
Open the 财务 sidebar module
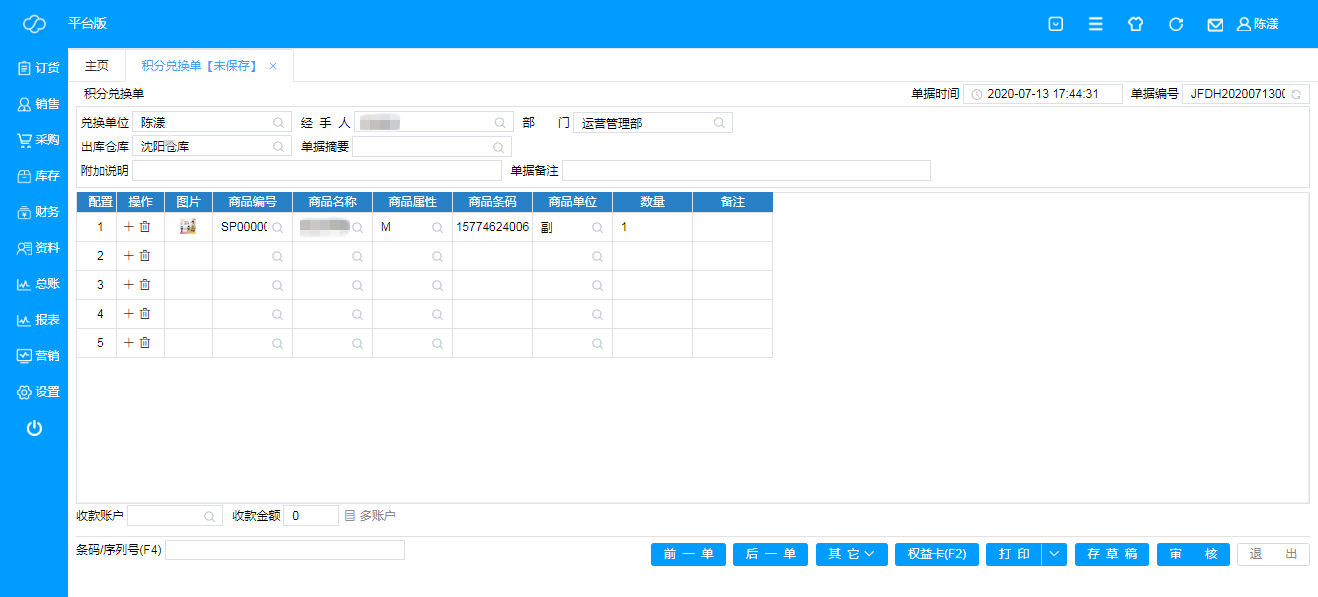(x=38, y=212)
